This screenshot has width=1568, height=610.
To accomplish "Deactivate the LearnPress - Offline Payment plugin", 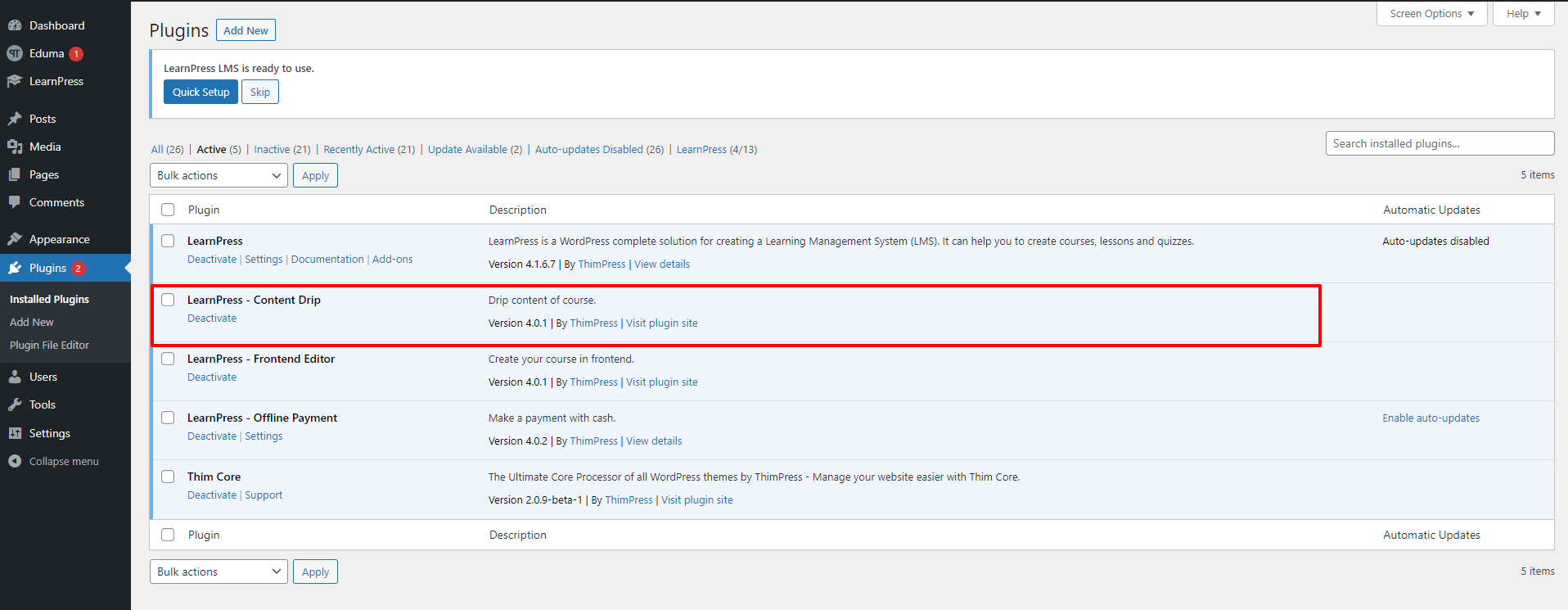I will pyautogui.click(x=212, y=436).
